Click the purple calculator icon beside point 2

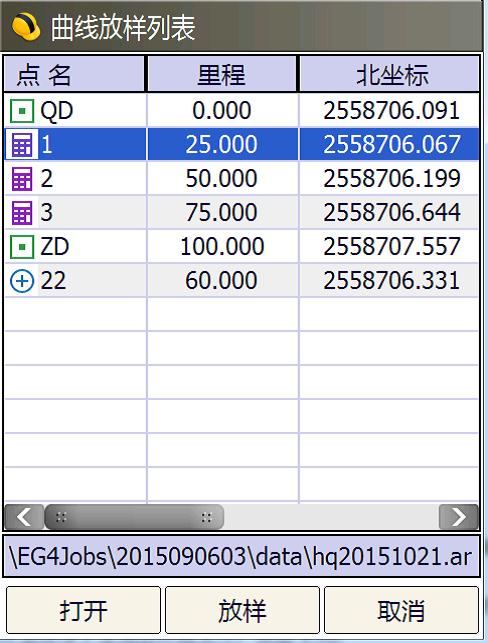click(21, 179)
